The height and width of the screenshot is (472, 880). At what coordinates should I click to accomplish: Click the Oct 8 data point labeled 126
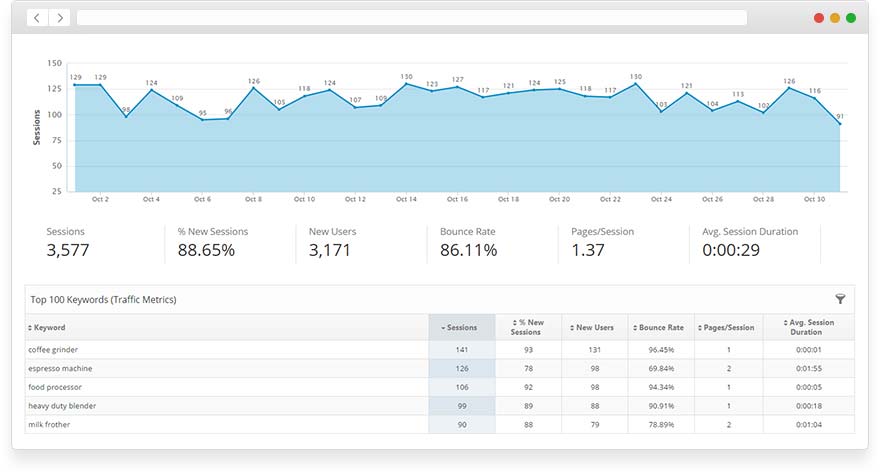pos(254,88)
